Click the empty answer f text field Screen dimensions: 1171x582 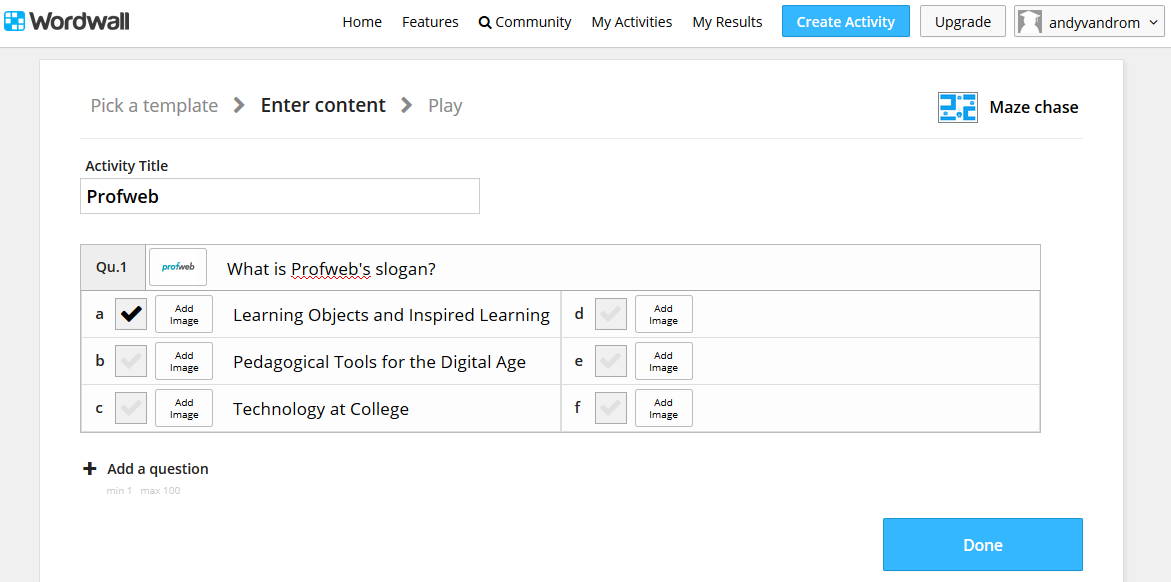(866, 409)
